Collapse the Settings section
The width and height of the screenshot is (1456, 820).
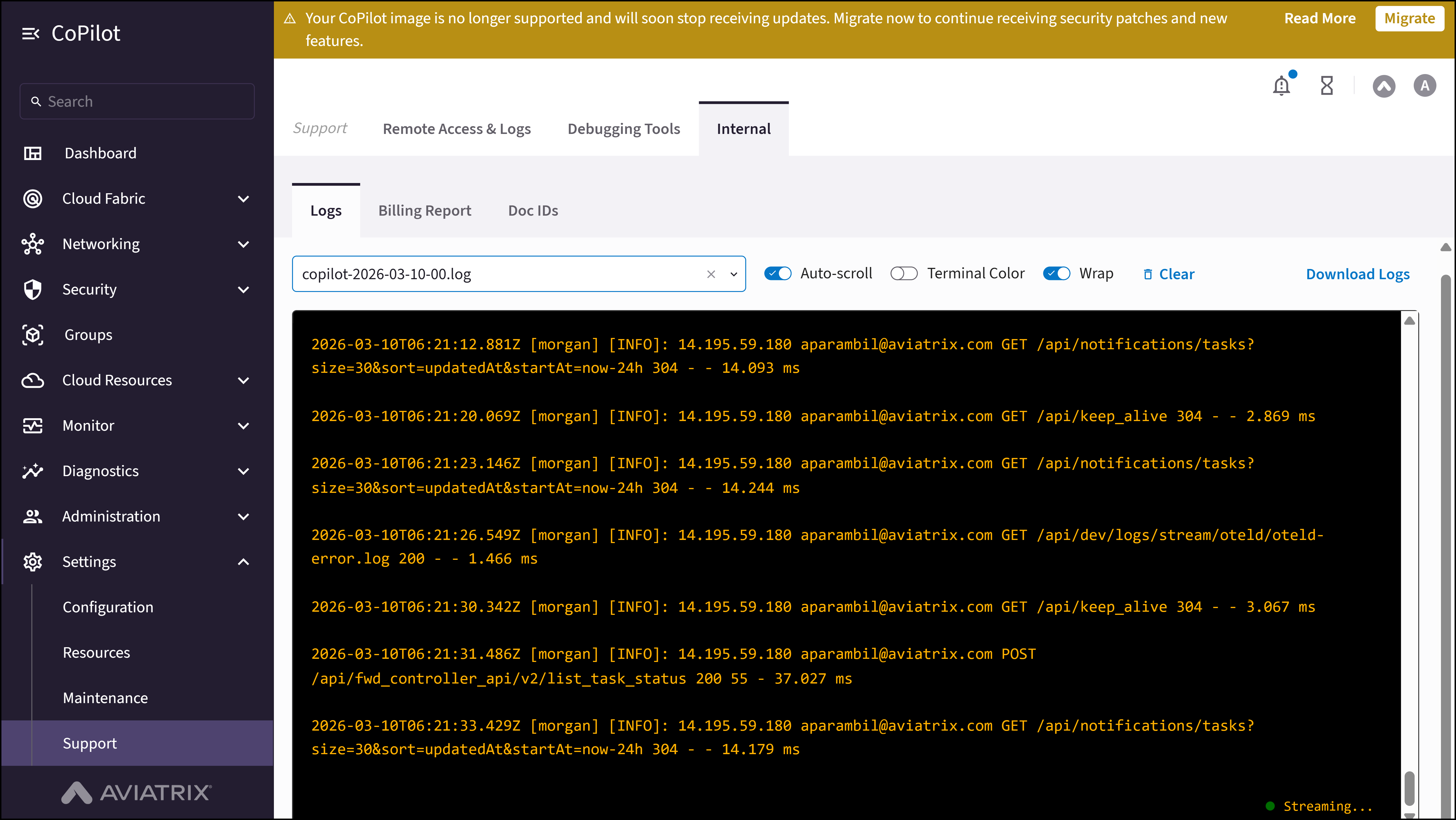click(x=243, y=562)
